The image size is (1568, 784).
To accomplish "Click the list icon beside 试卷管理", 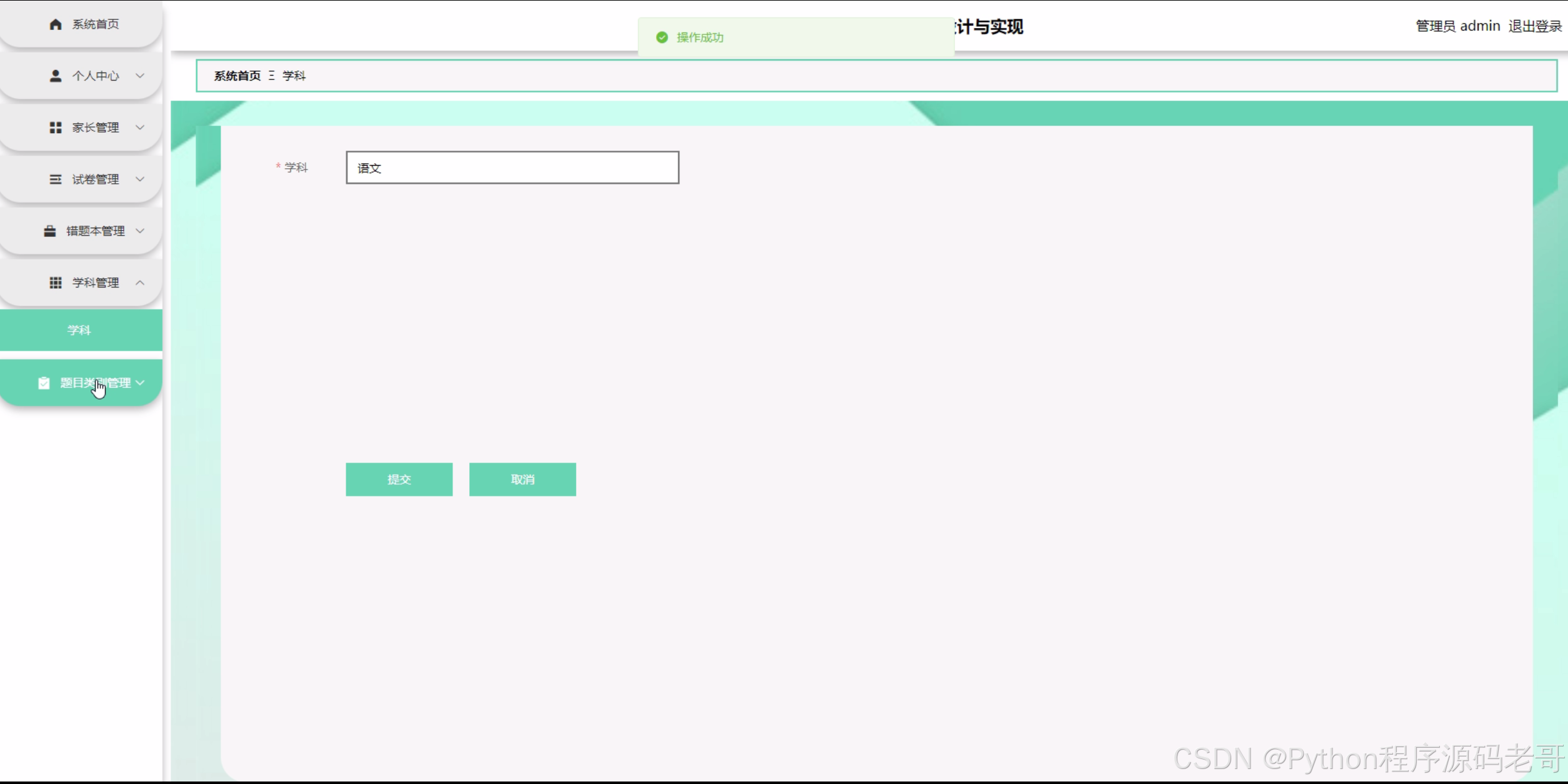I will tap(56, 179).
